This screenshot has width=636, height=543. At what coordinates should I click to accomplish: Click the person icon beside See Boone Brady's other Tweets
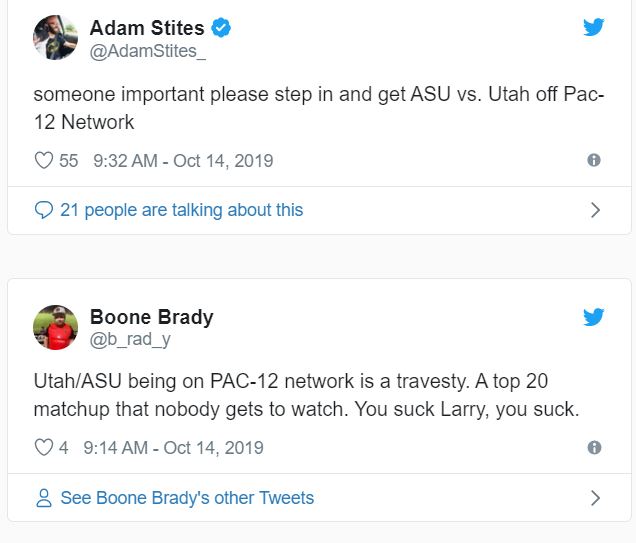tap(44, 498)
